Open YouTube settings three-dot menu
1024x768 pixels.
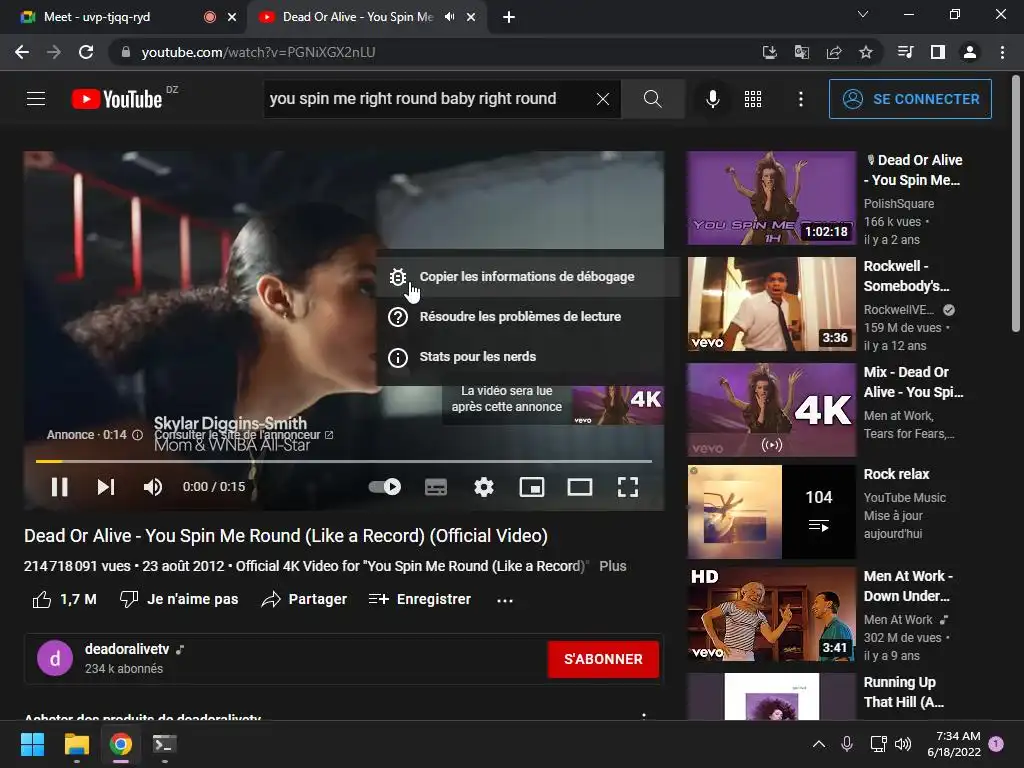click(801, 99)
